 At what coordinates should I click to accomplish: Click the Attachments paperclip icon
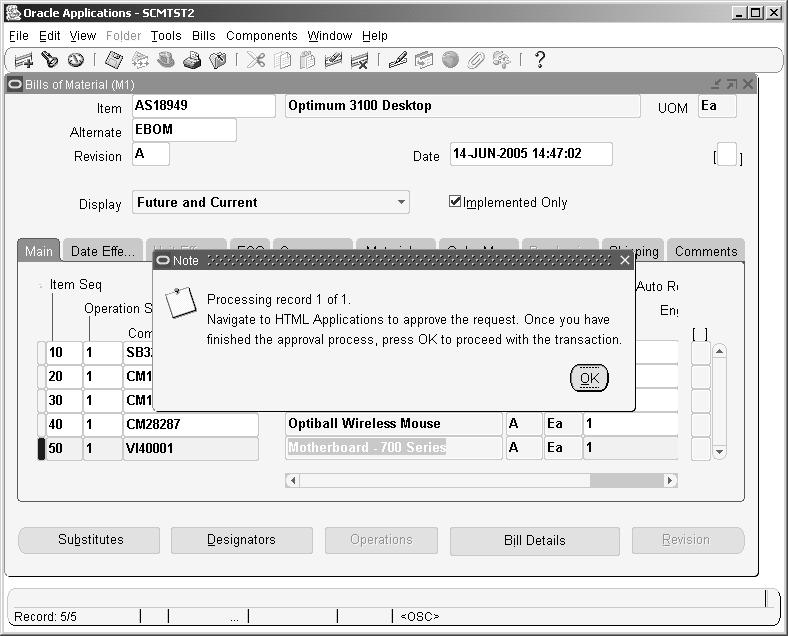click(475, 60)
